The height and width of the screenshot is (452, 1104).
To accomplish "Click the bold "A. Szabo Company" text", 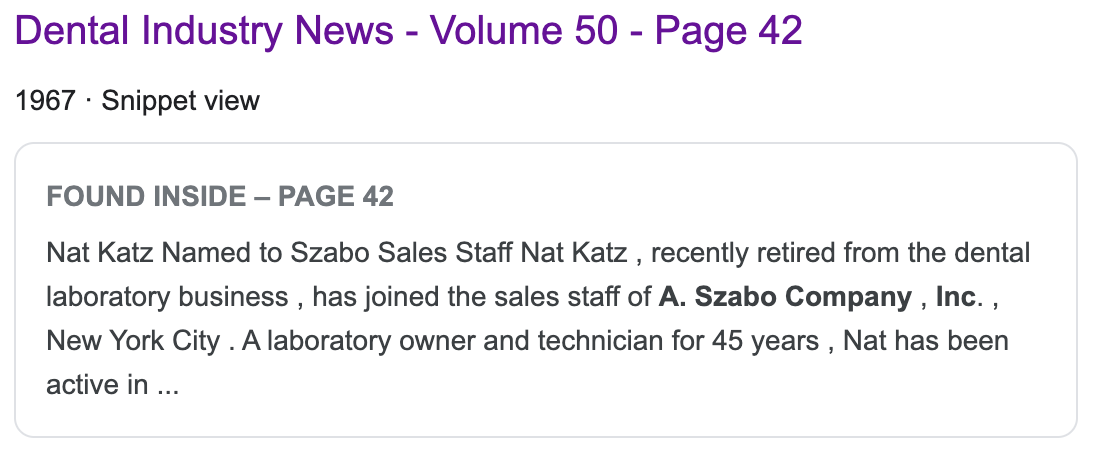I will point(785,297).
